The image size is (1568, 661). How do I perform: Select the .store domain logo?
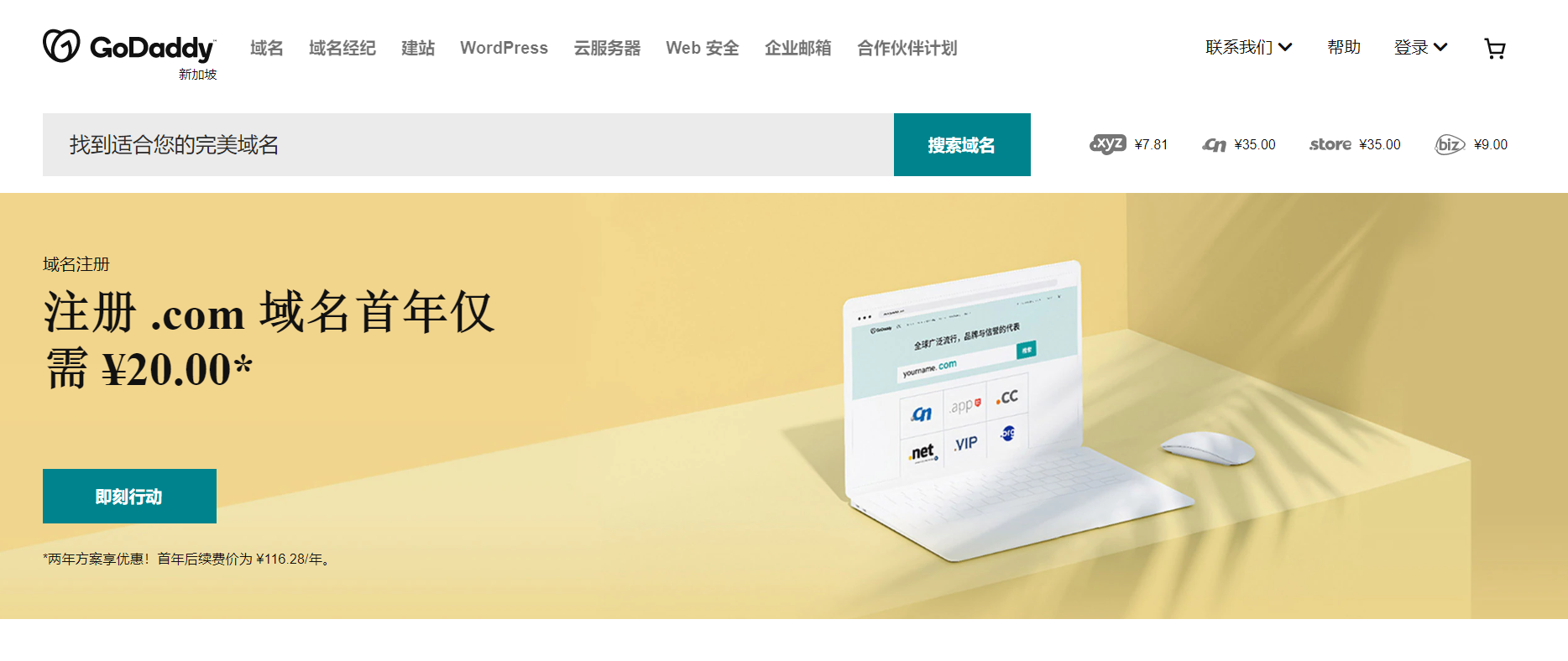click(x=1330, y=144)
